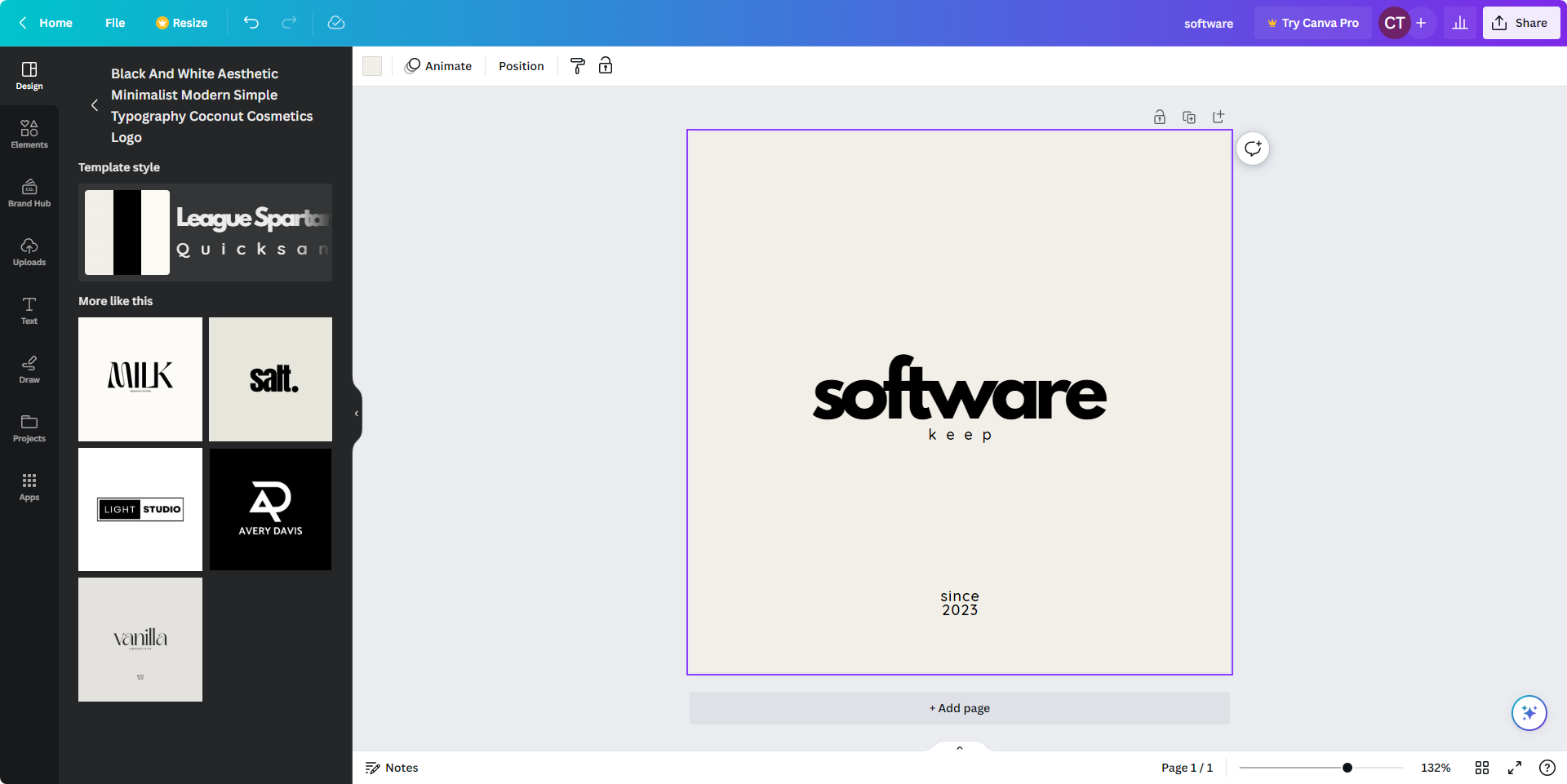1567x784 pixels.
Task: Open the Brand Hub sidebar tab
Action: 29,193
